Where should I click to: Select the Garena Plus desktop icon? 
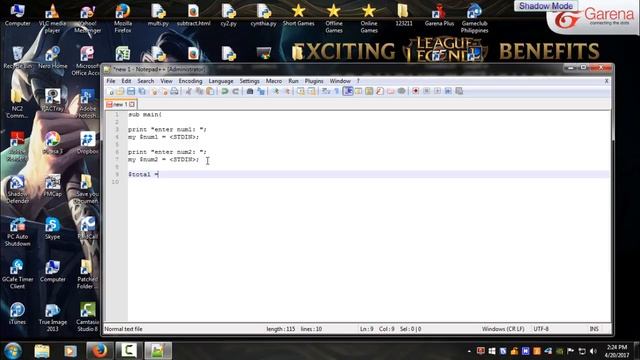pos(439,16)
